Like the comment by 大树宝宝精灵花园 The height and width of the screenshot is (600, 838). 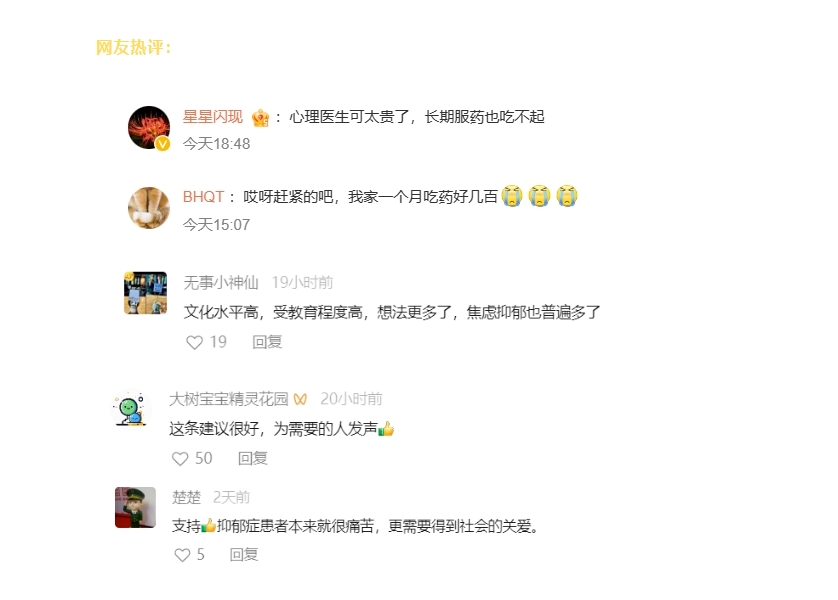[180, 458]
